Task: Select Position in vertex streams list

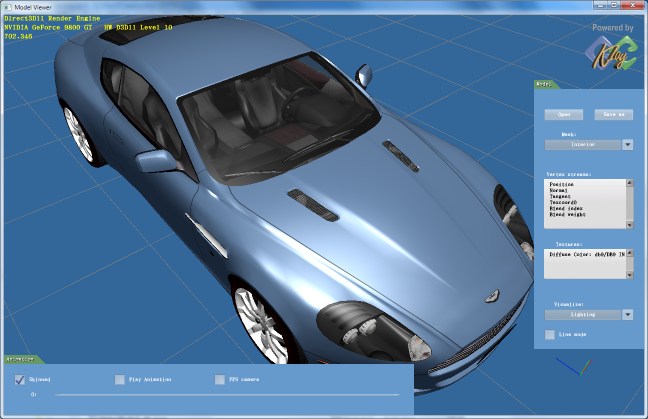Action: click(561, 184)
